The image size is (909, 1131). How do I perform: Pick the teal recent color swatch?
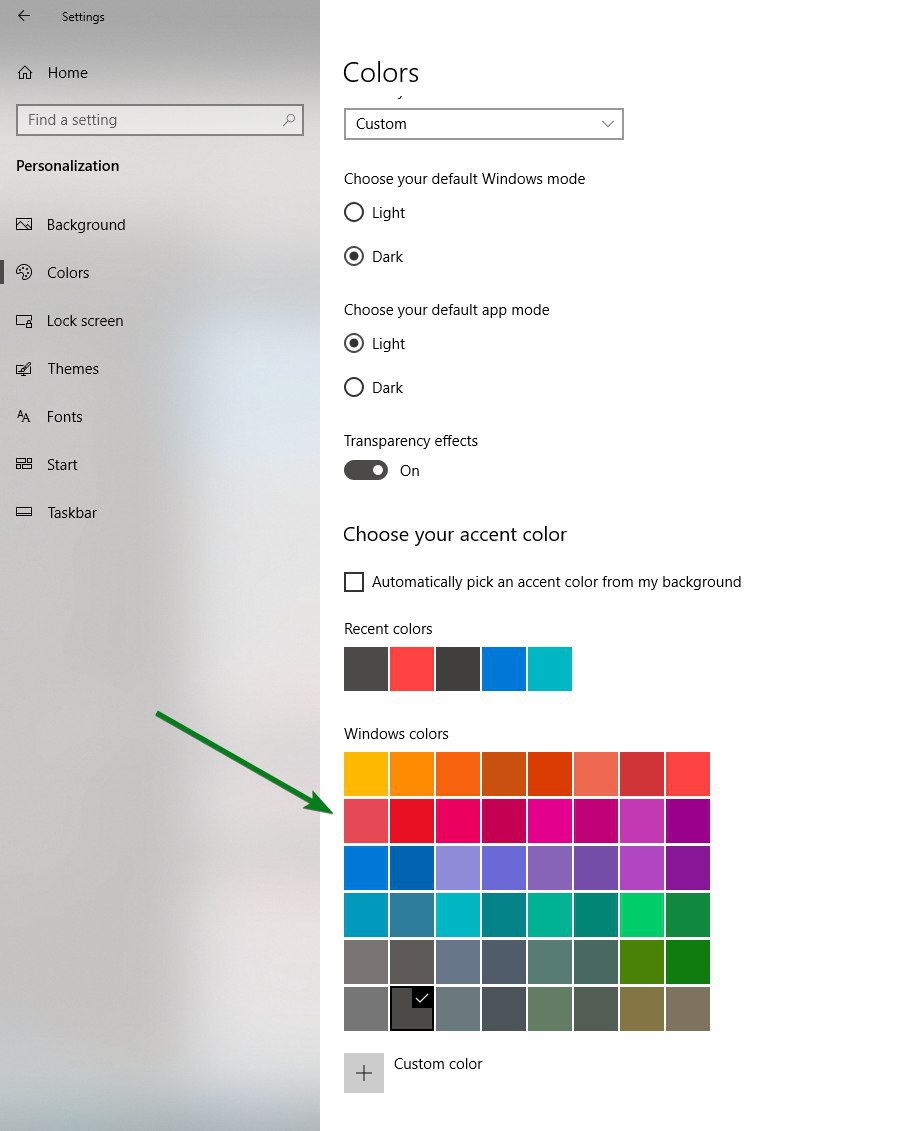[550, 669]
